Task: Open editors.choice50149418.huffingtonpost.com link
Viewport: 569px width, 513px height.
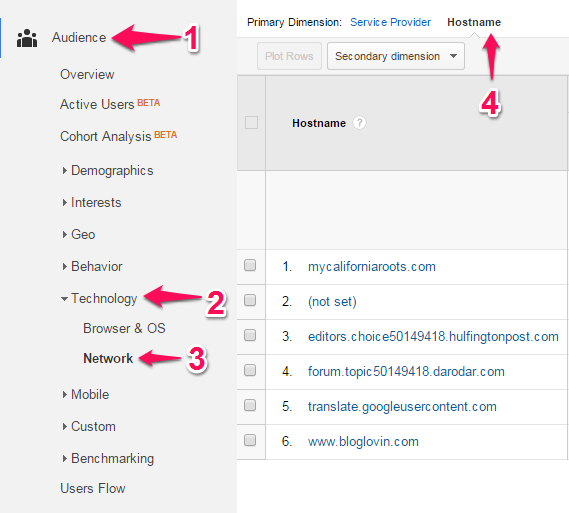Action: 433,337
